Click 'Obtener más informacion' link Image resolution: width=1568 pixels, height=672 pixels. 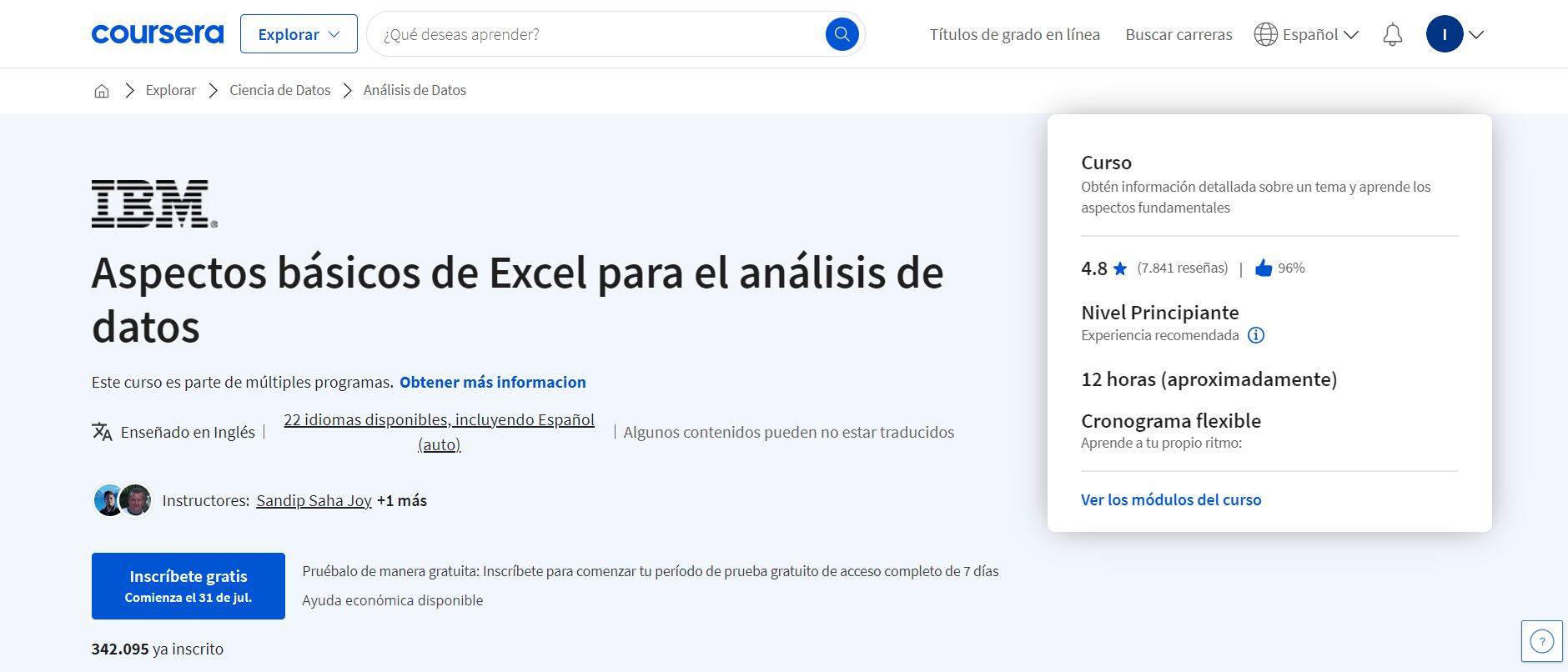(x=493, y=382)
